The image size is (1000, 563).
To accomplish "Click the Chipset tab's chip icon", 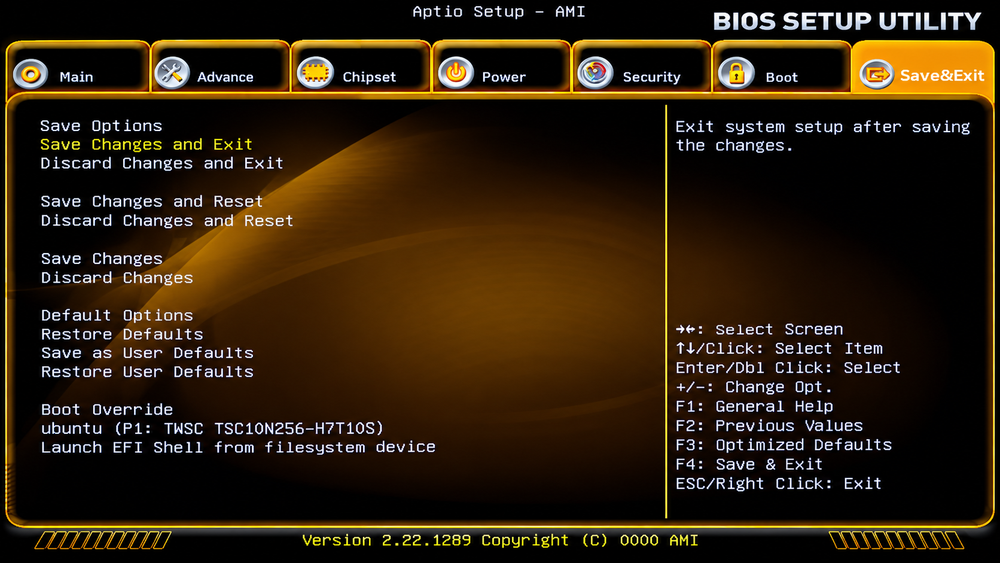I will point(315,73).
